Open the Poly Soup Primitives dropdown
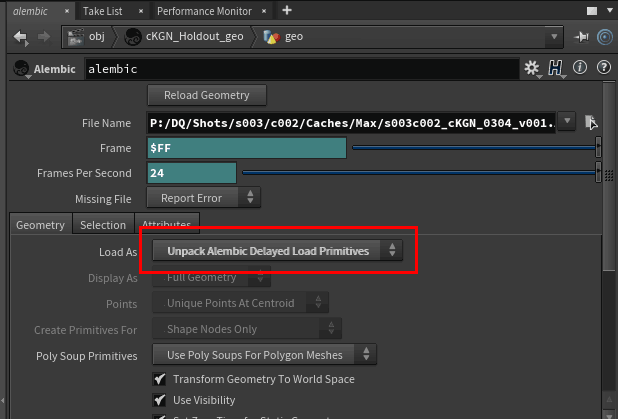618x419 pixels. click(x=264, y=355)
